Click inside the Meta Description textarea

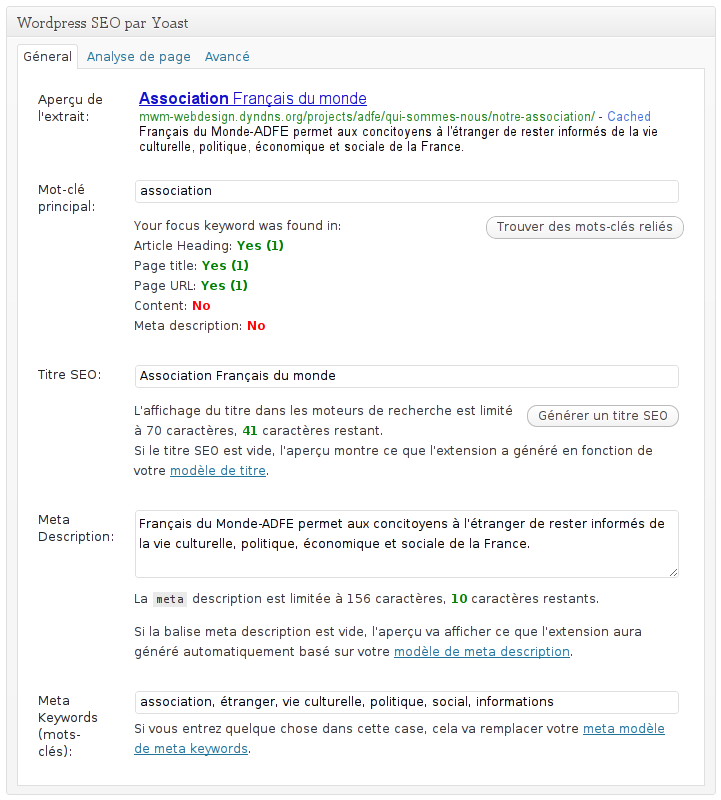click(x=406, y=543)
